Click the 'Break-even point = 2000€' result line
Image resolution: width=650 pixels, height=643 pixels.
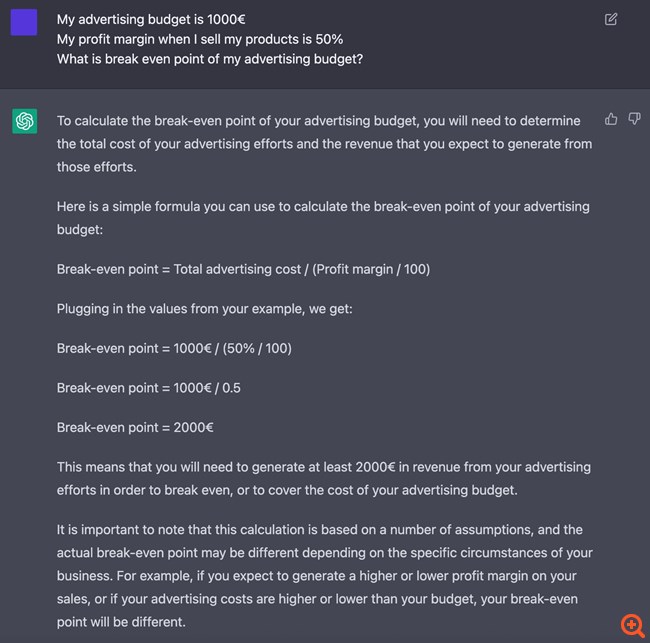135,427
